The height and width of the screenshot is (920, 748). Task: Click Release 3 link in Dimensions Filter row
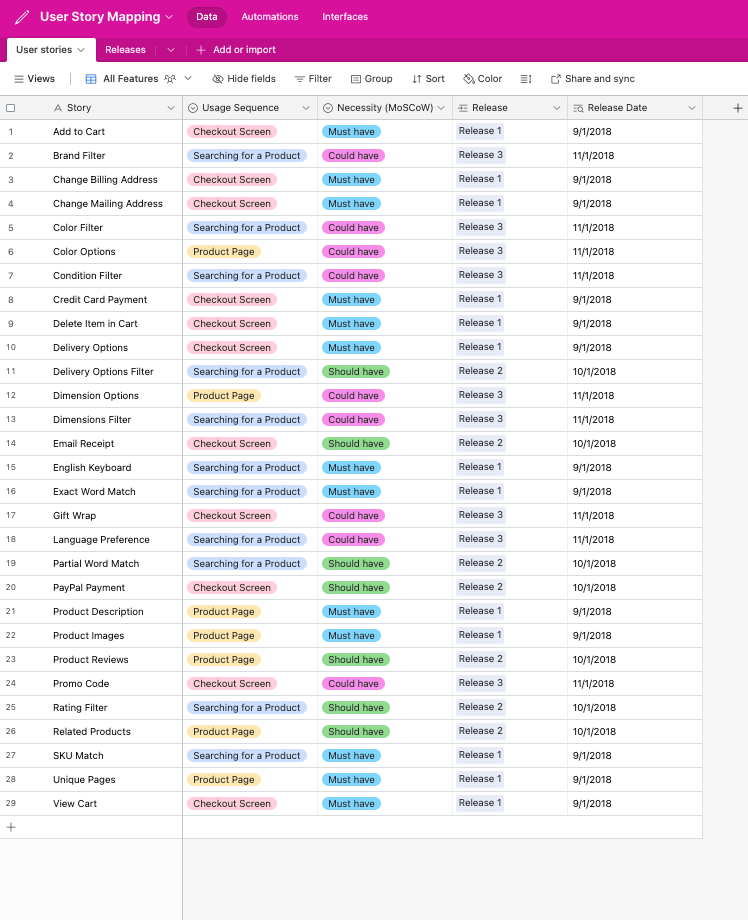(x=480, y=420)
